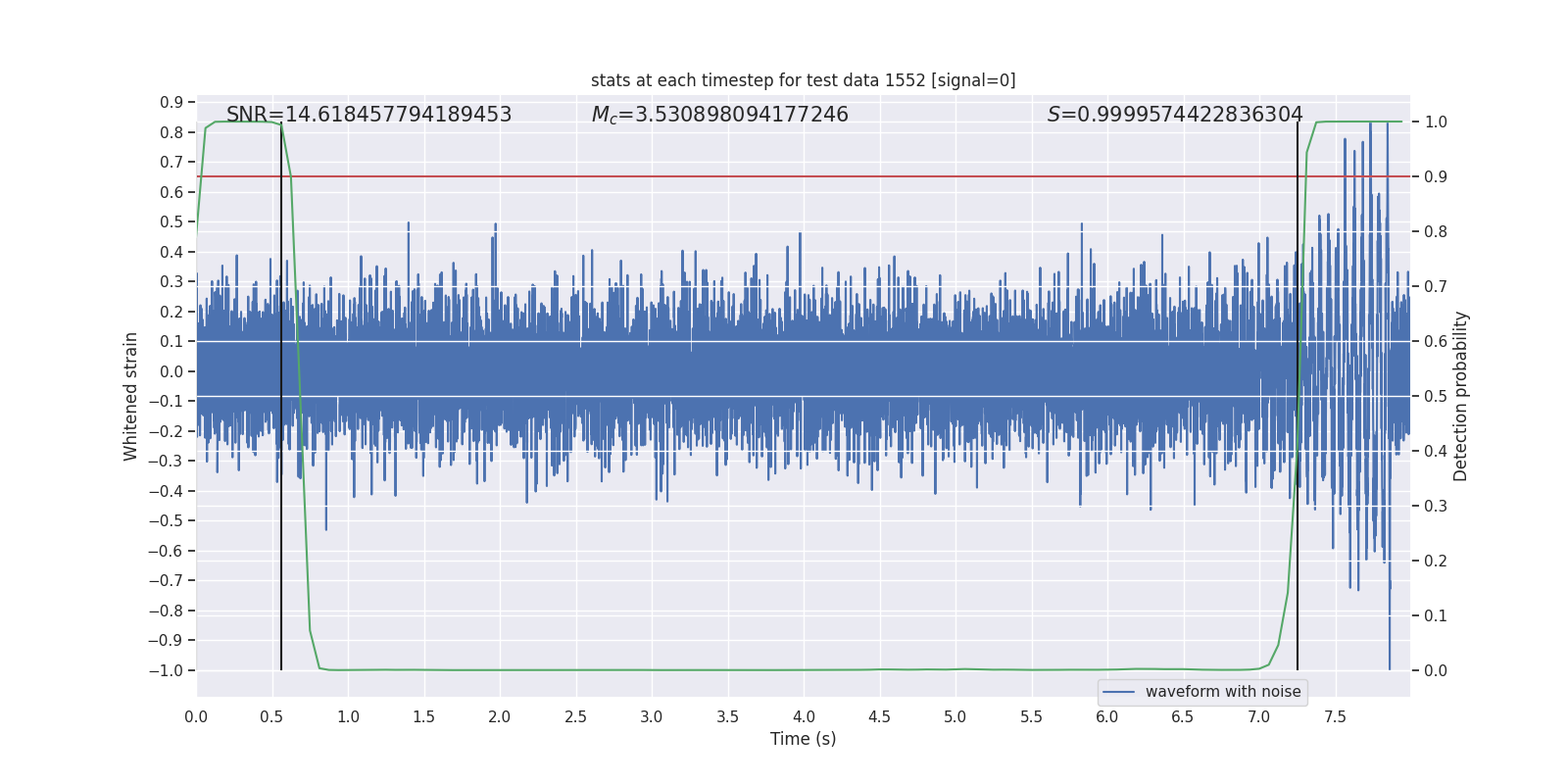The image size is (1568, 784).
Task: Click the first black vertical marker line
Action: point(281,396)
